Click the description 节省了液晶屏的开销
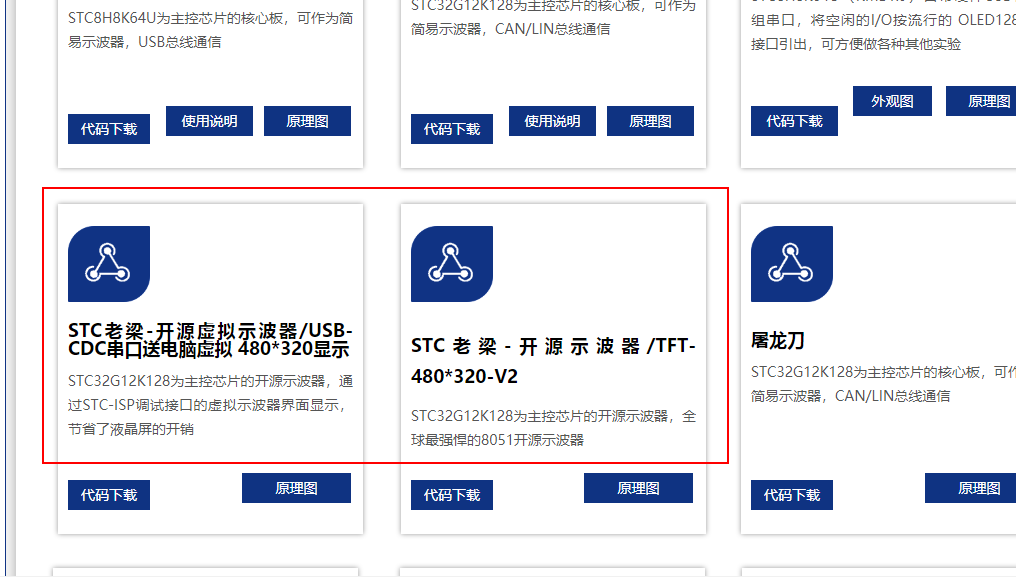Screen dimensions: 1016x577 [x=131, y=429]
